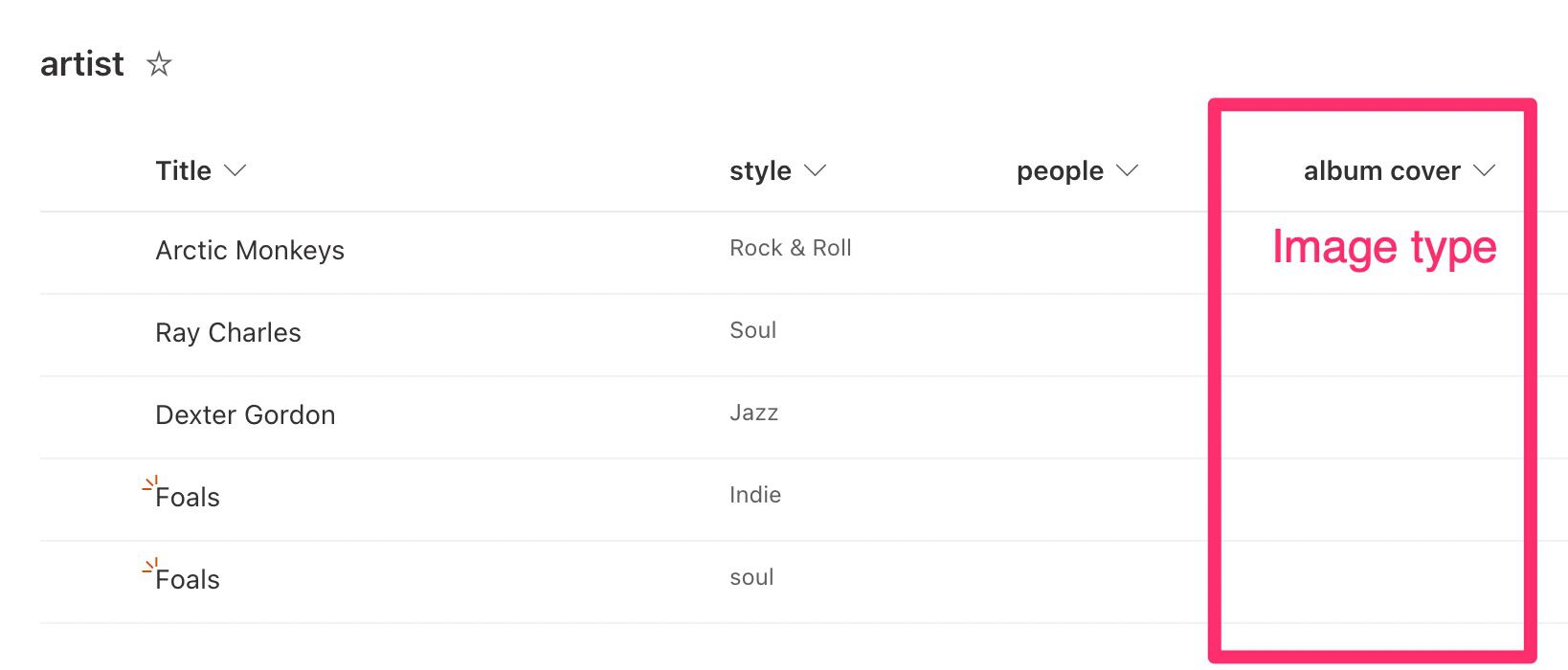Click the Title column header text
This screenshot has width=1568, height=670.
point(183,170)
